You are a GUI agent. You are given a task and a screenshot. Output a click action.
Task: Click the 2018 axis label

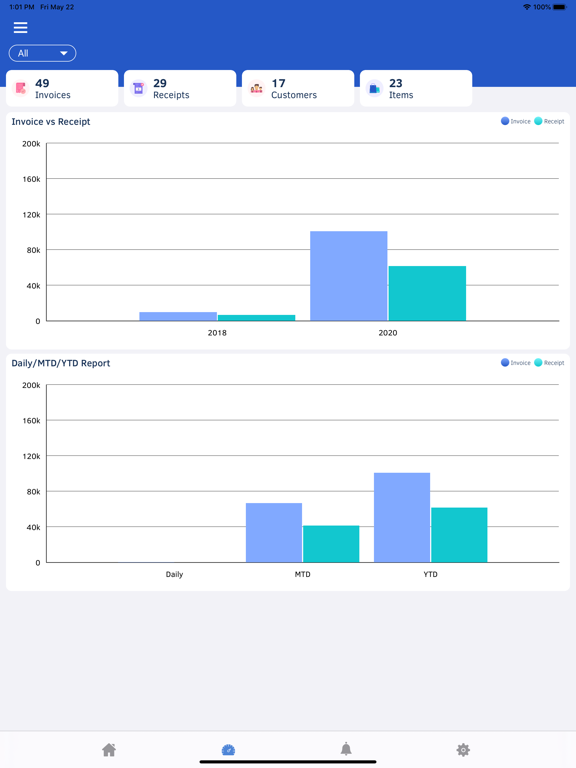[217, 333]
